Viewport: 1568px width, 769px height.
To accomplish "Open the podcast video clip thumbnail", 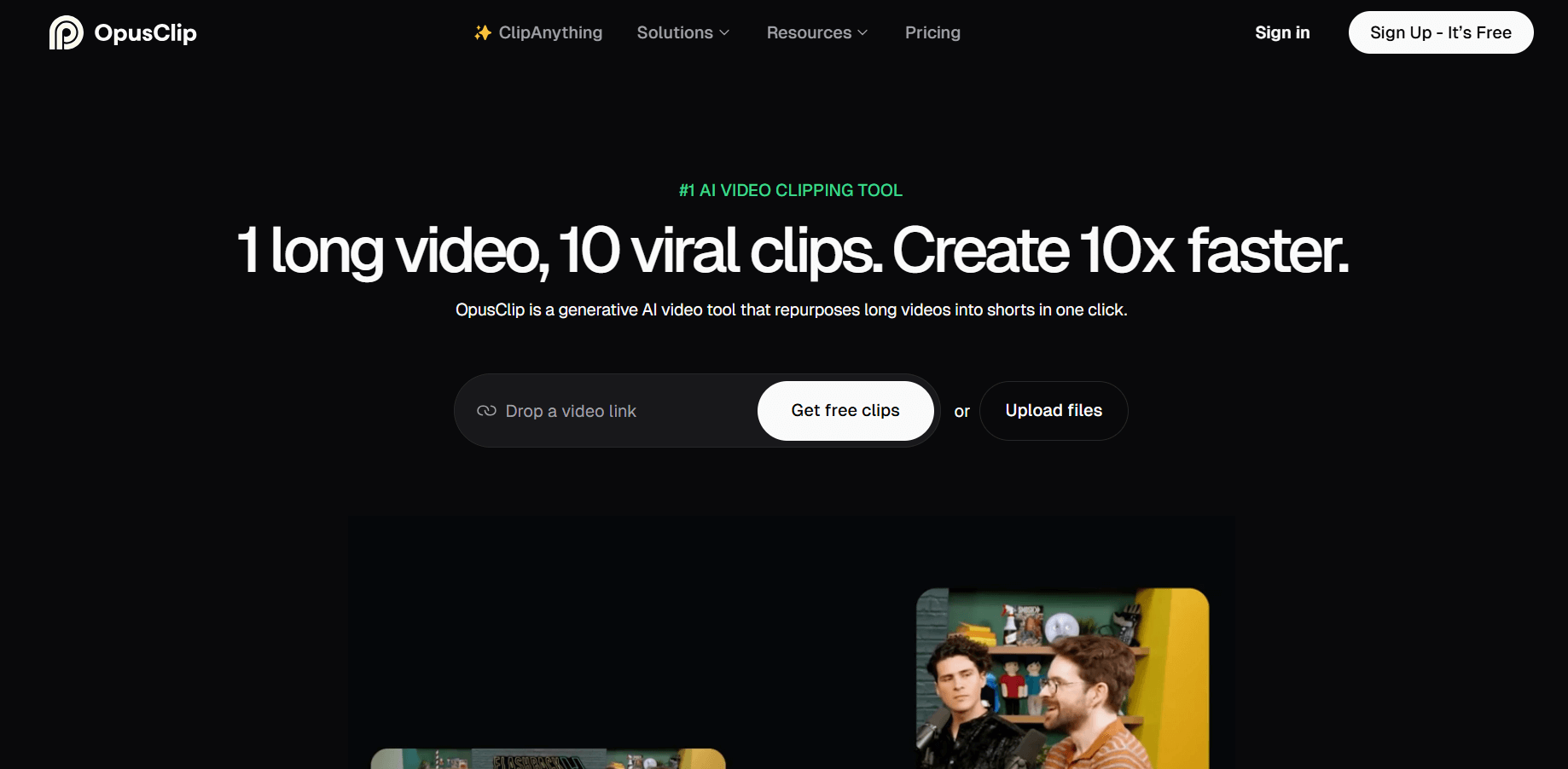I will coord(1062,679).
